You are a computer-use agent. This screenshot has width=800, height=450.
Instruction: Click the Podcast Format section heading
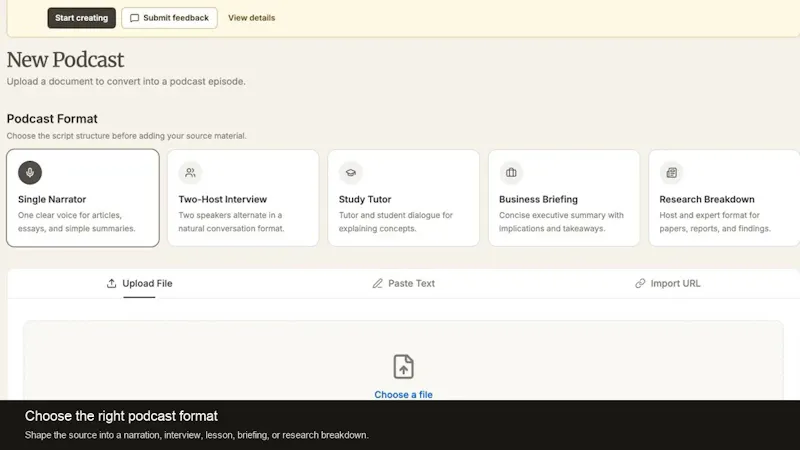(x=52, y=119)
